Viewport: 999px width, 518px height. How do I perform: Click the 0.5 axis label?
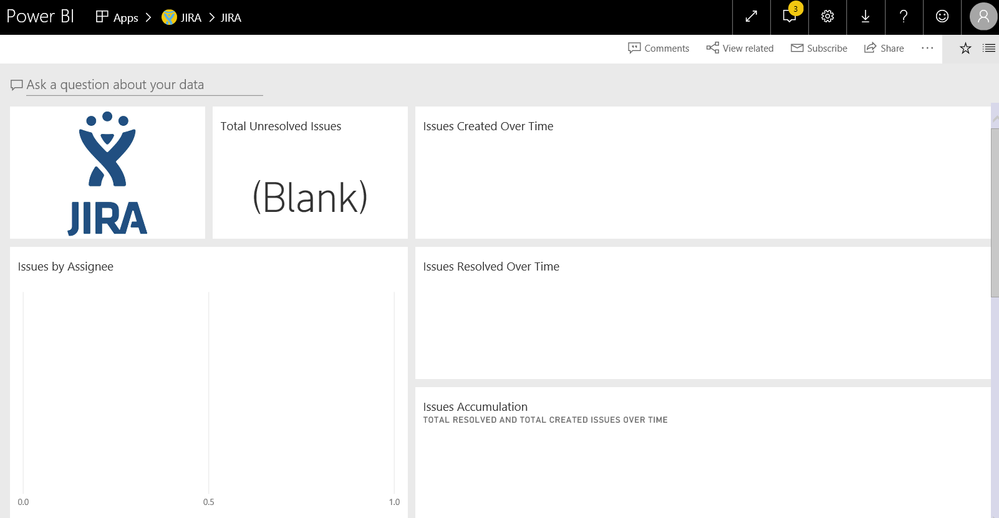point(208,502)
